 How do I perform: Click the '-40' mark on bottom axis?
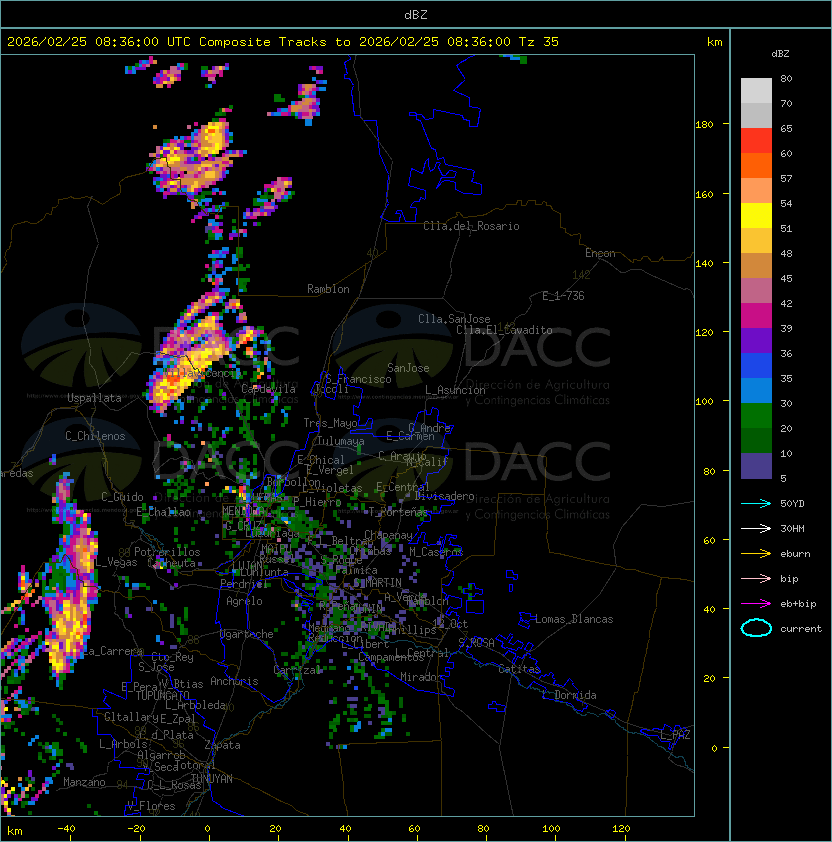click(66, 829)
